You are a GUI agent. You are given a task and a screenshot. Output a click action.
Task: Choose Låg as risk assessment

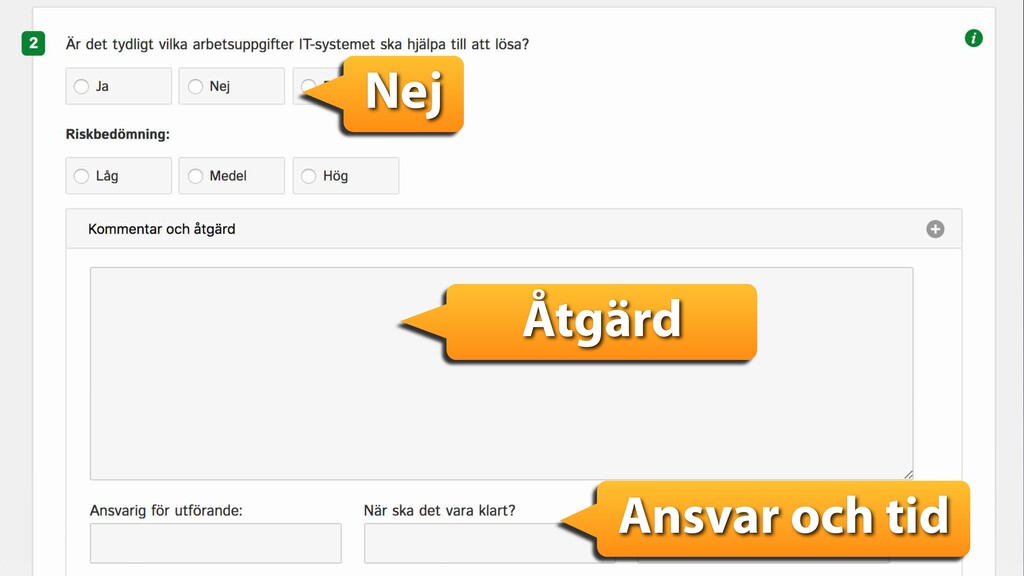coord(82,176)
